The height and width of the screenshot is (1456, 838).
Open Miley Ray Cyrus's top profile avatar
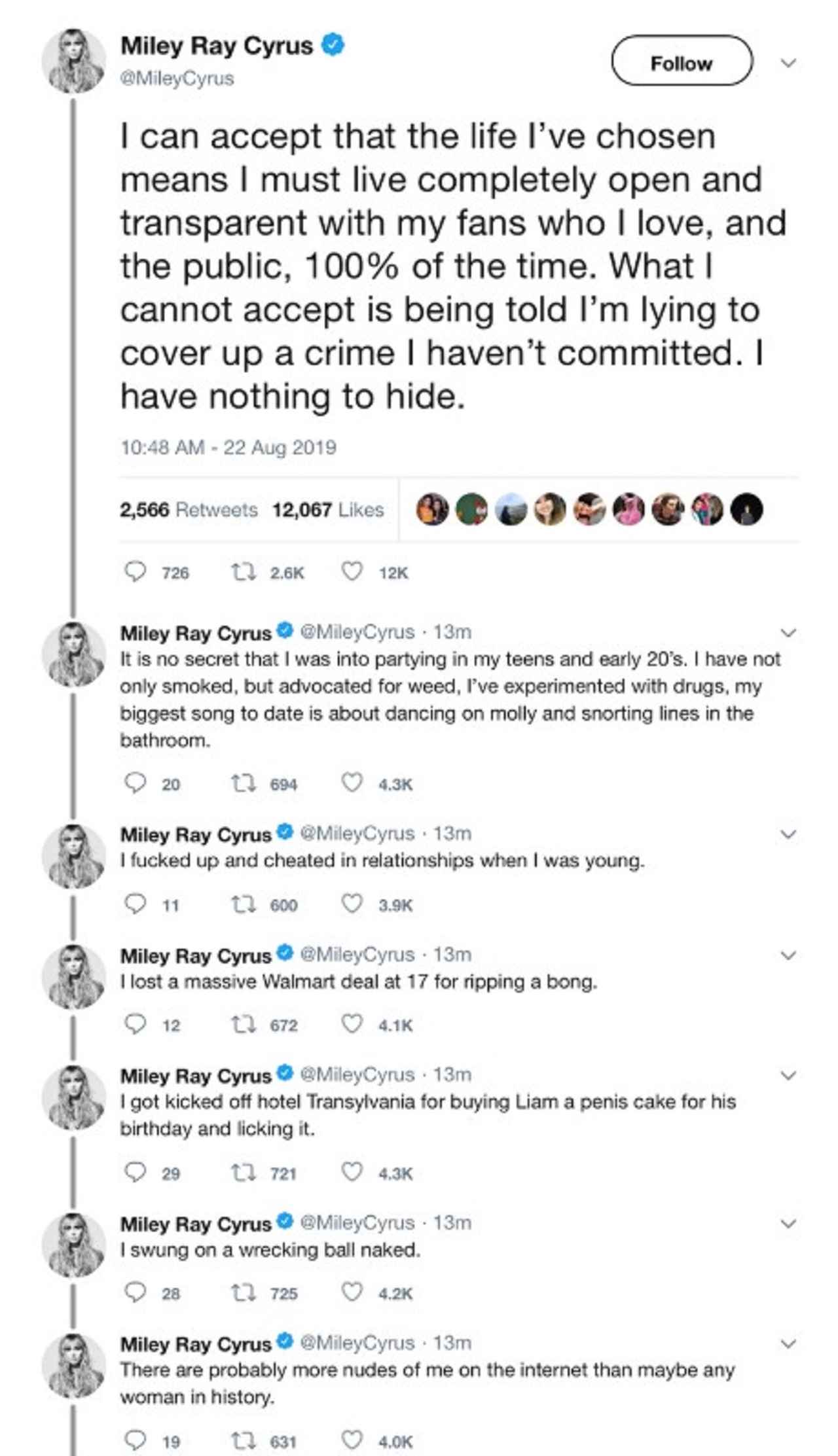point(74,60)
